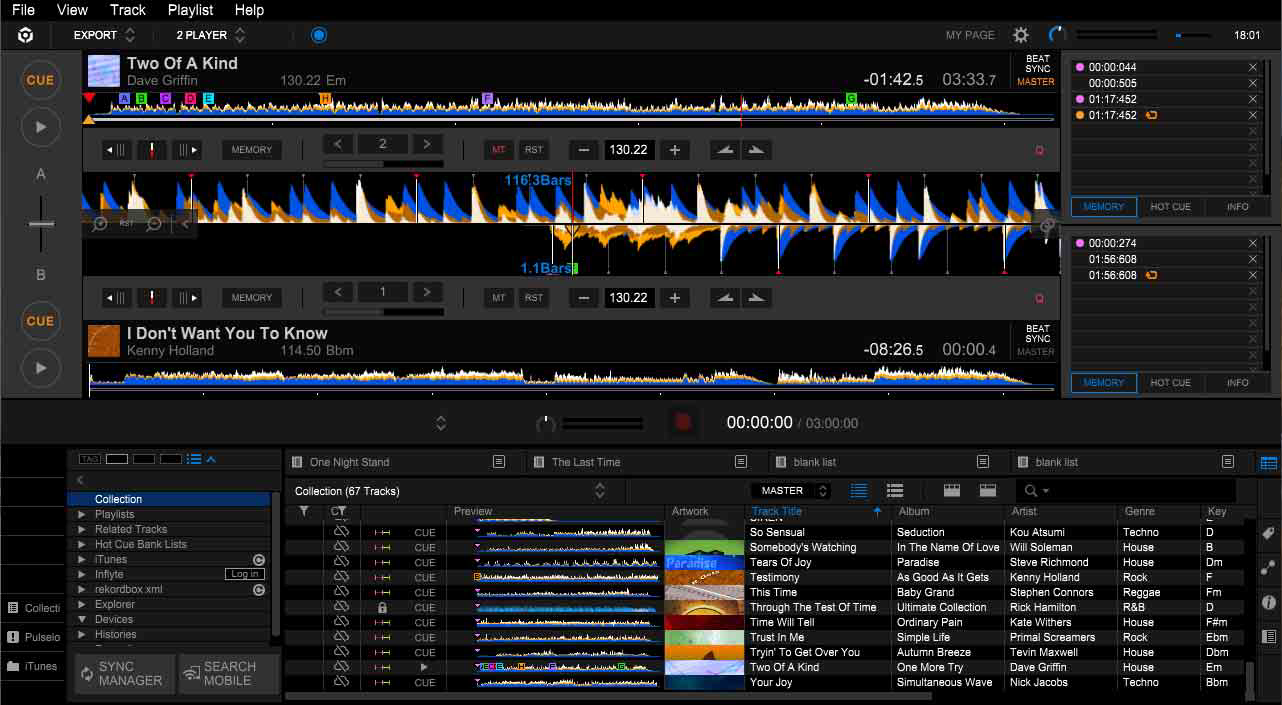Click the crossfader between decks A and B
Viewport: 1282px width, 705px height.
pos(40,222)
